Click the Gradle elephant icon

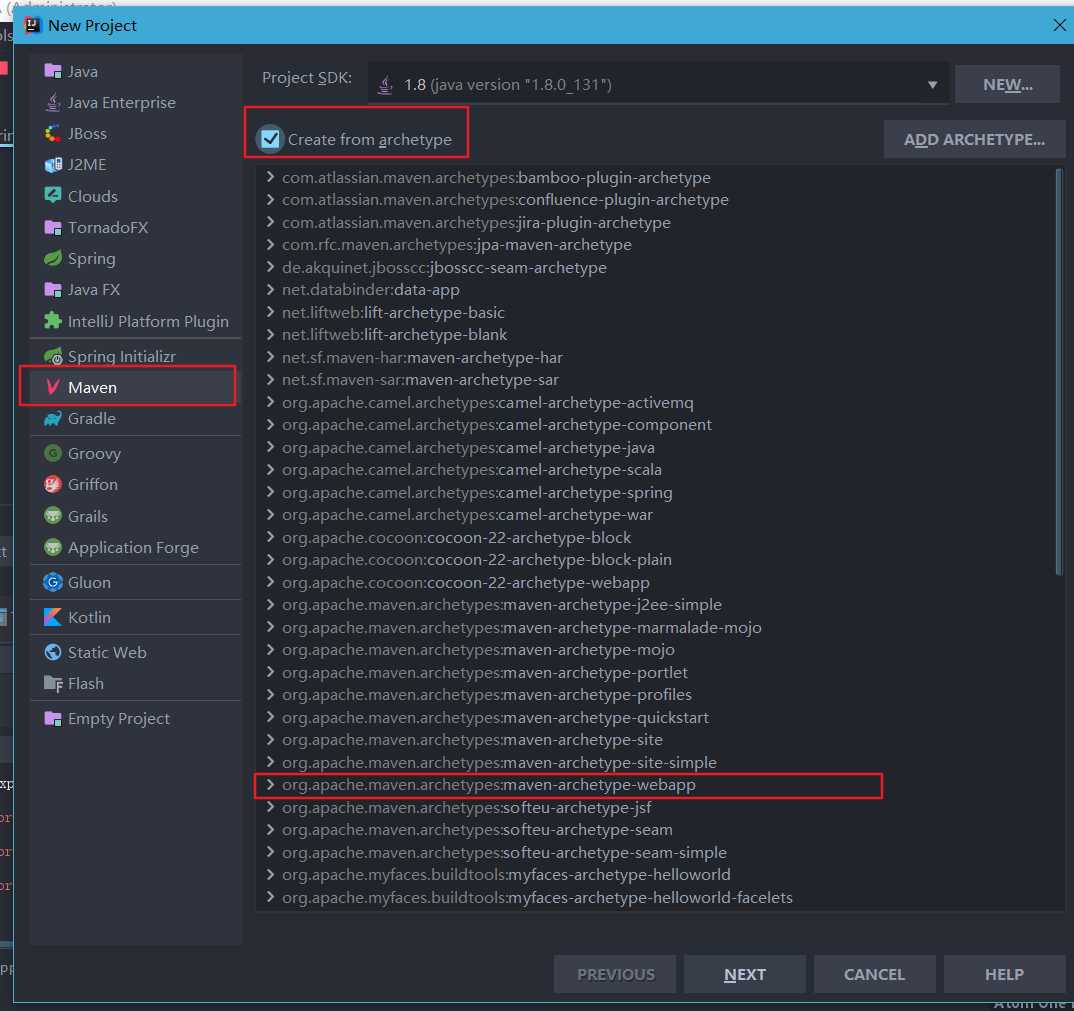click(53, 419)
